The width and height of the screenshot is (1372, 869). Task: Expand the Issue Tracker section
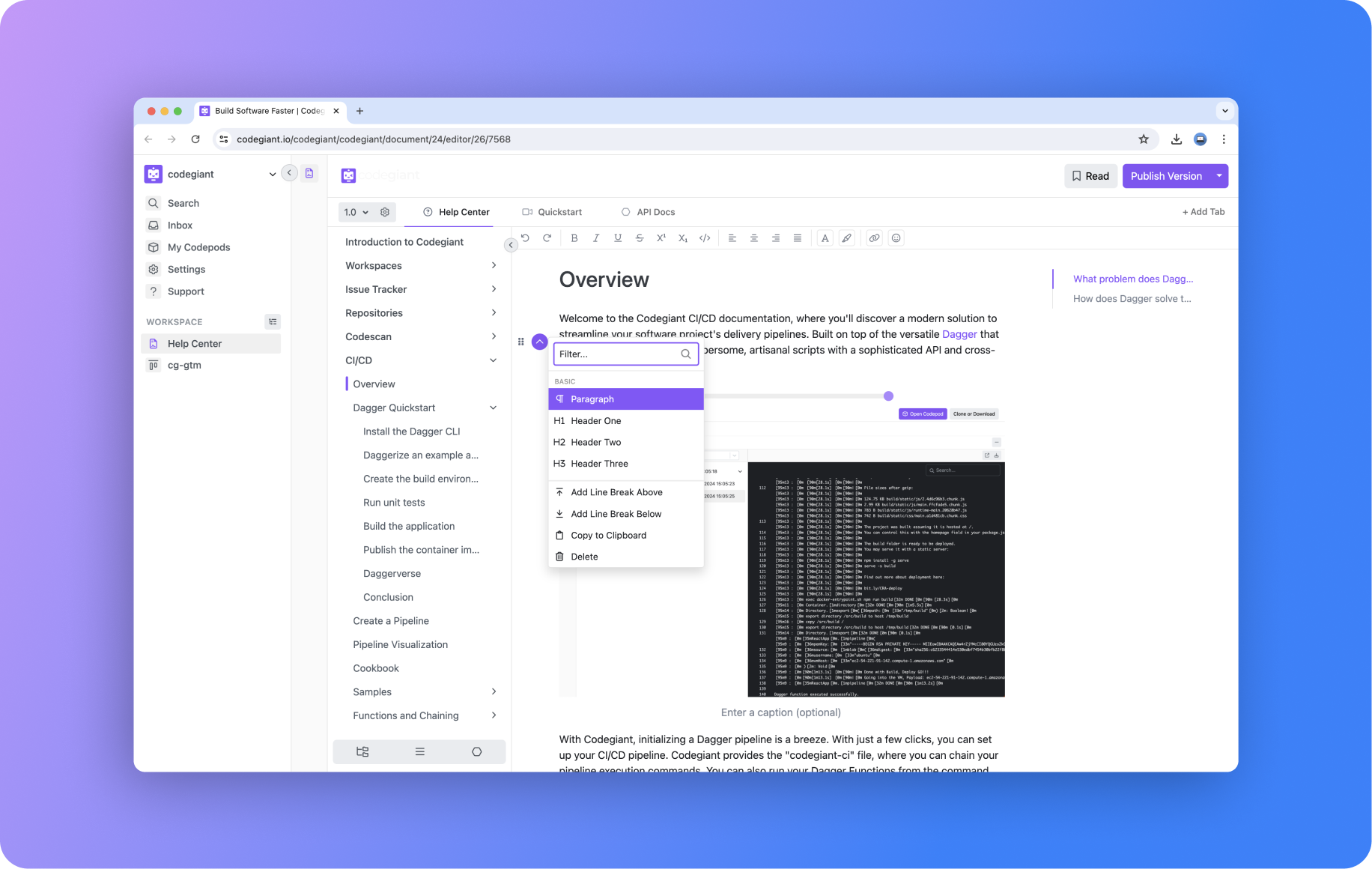click(x=494, y=289)
